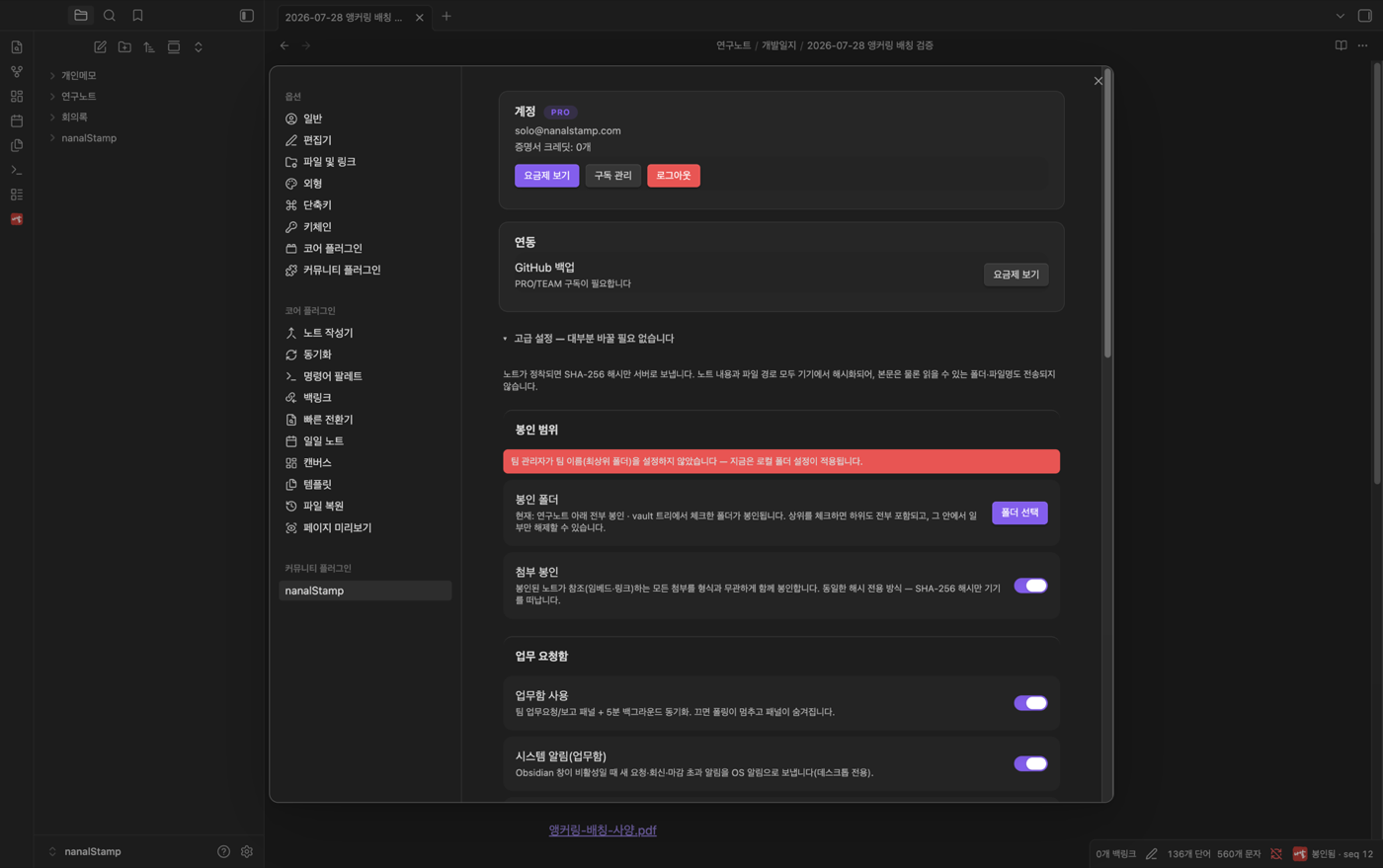Select nanalStamp community plugin entry
The width and height of the screenshot is (1383, 868).
[x=366, y=591]
